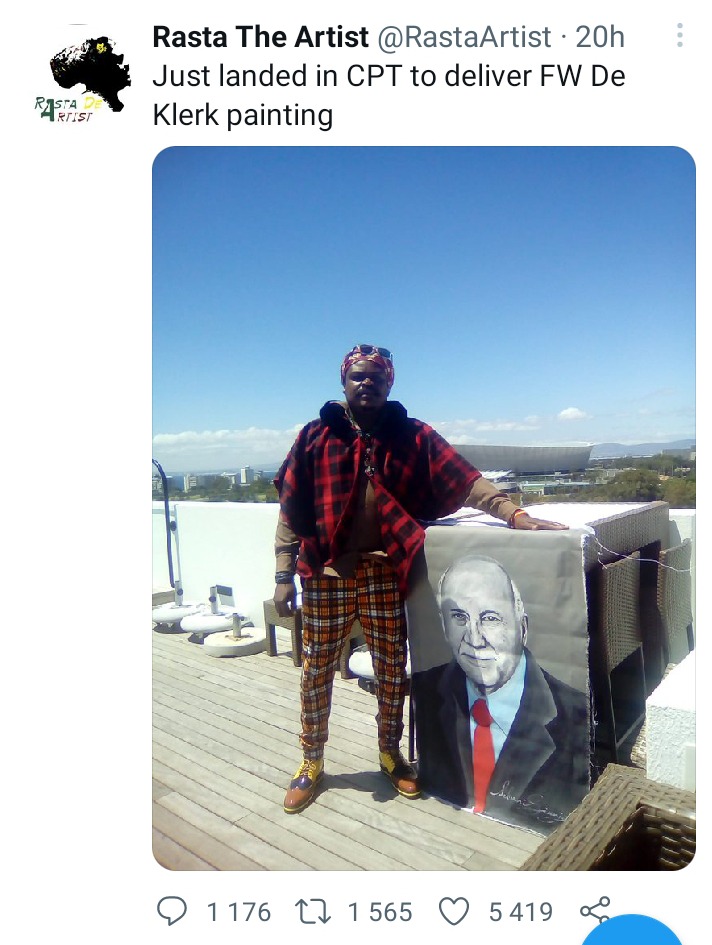Click the like count 5 419
This screenshot has width=712, height=945.
521,912
